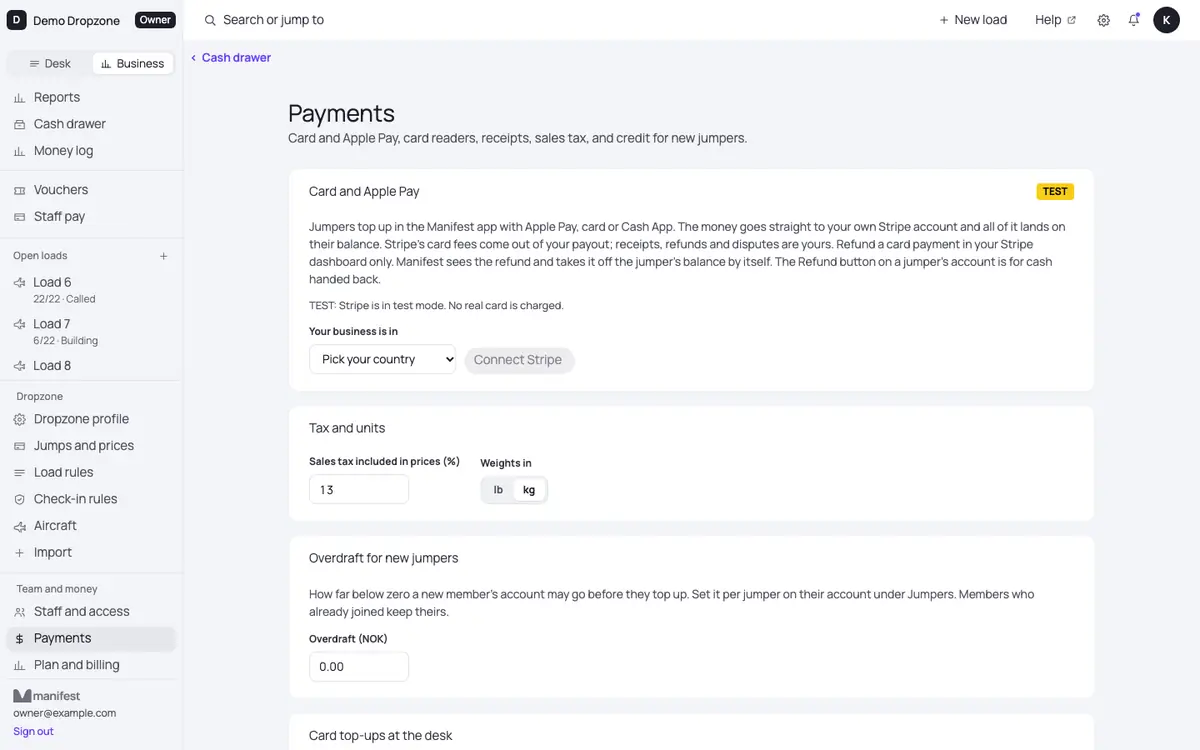The image size is (1200, 750).
Task: Open Reports in sidebar
Action: [x=91, y=98]
